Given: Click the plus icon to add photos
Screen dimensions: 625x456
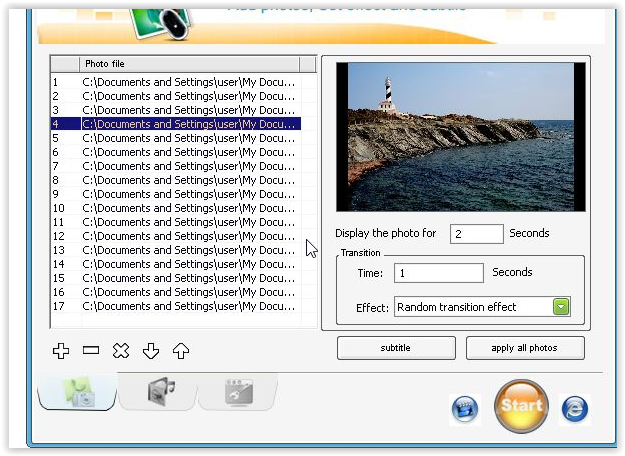Looking at the screenshot, I should [61, 351].
